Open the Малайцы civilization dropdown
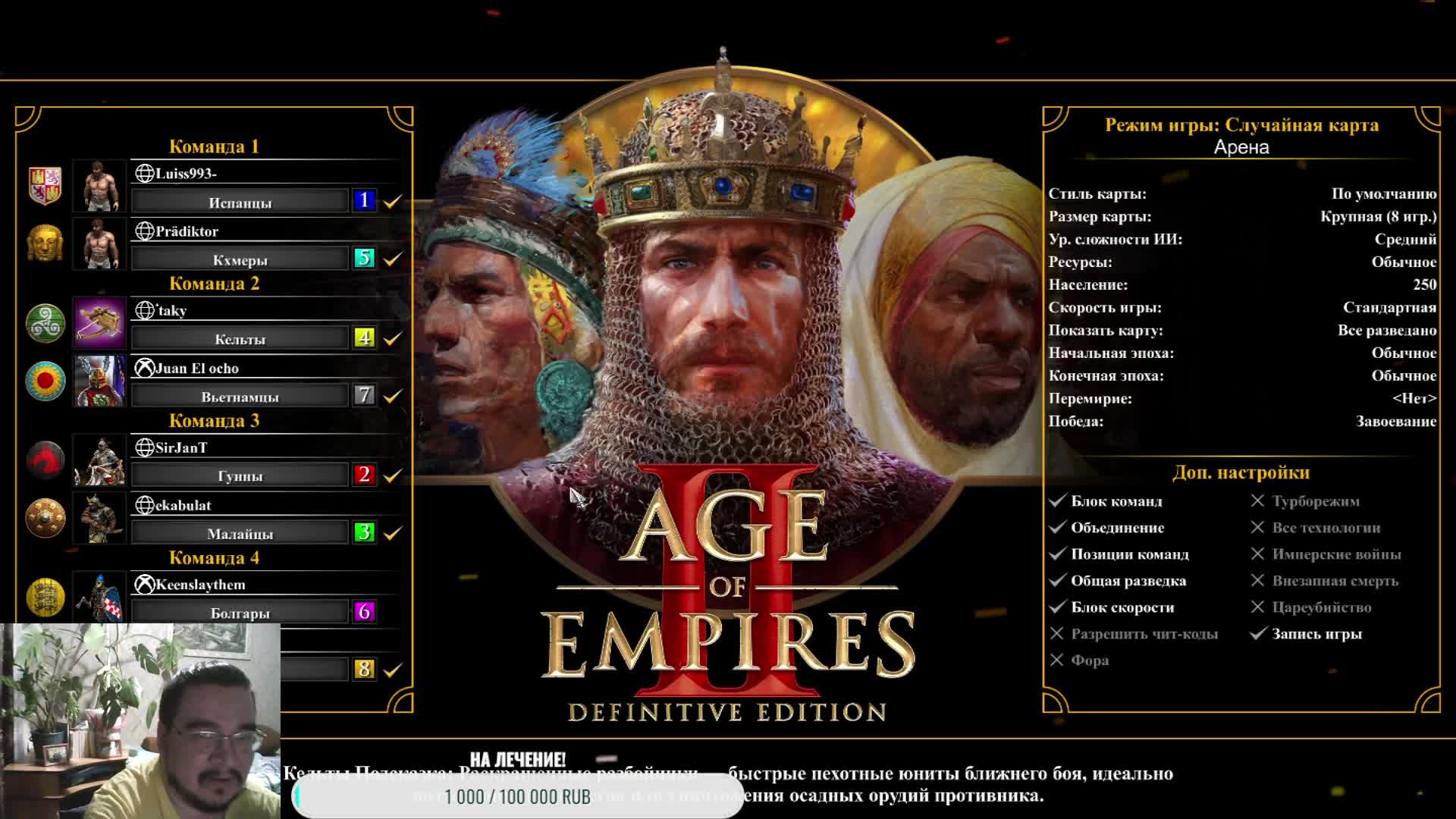Screen dimensions: 1456x819 click(240, 533)
